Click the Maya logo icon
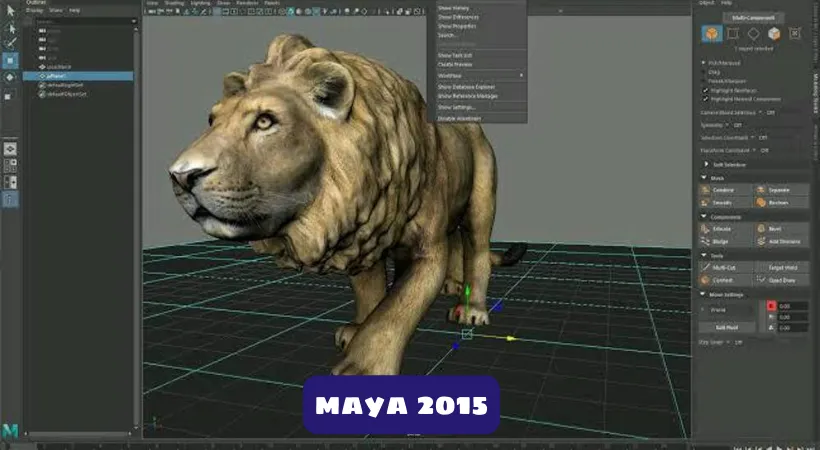This screenshot has width=820, height=450. (9, 429)
